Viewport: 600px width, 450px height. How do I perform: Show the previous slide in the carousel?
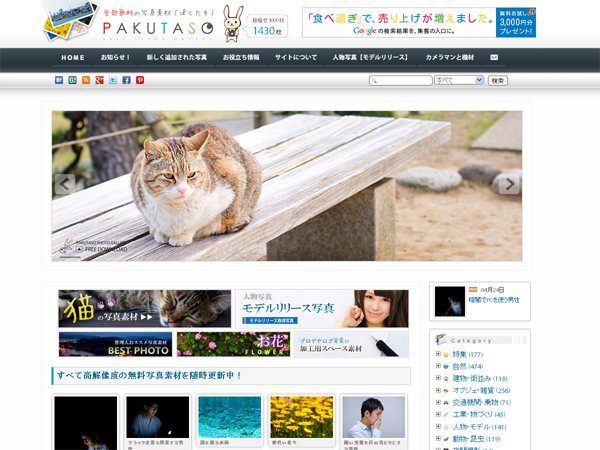pos(65,184)
